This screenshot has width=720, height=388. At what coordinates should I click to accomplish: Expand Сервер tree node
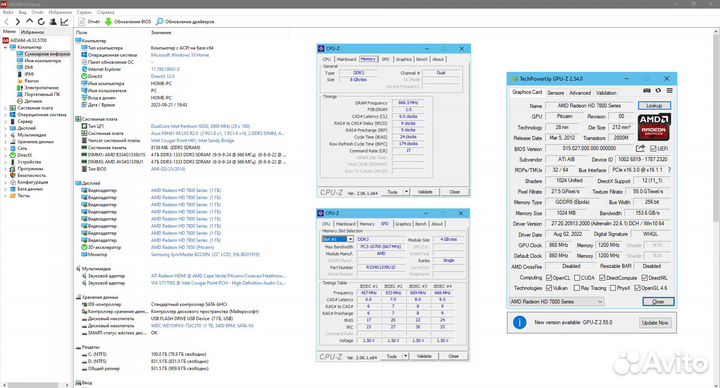click(x=6, y=121)
